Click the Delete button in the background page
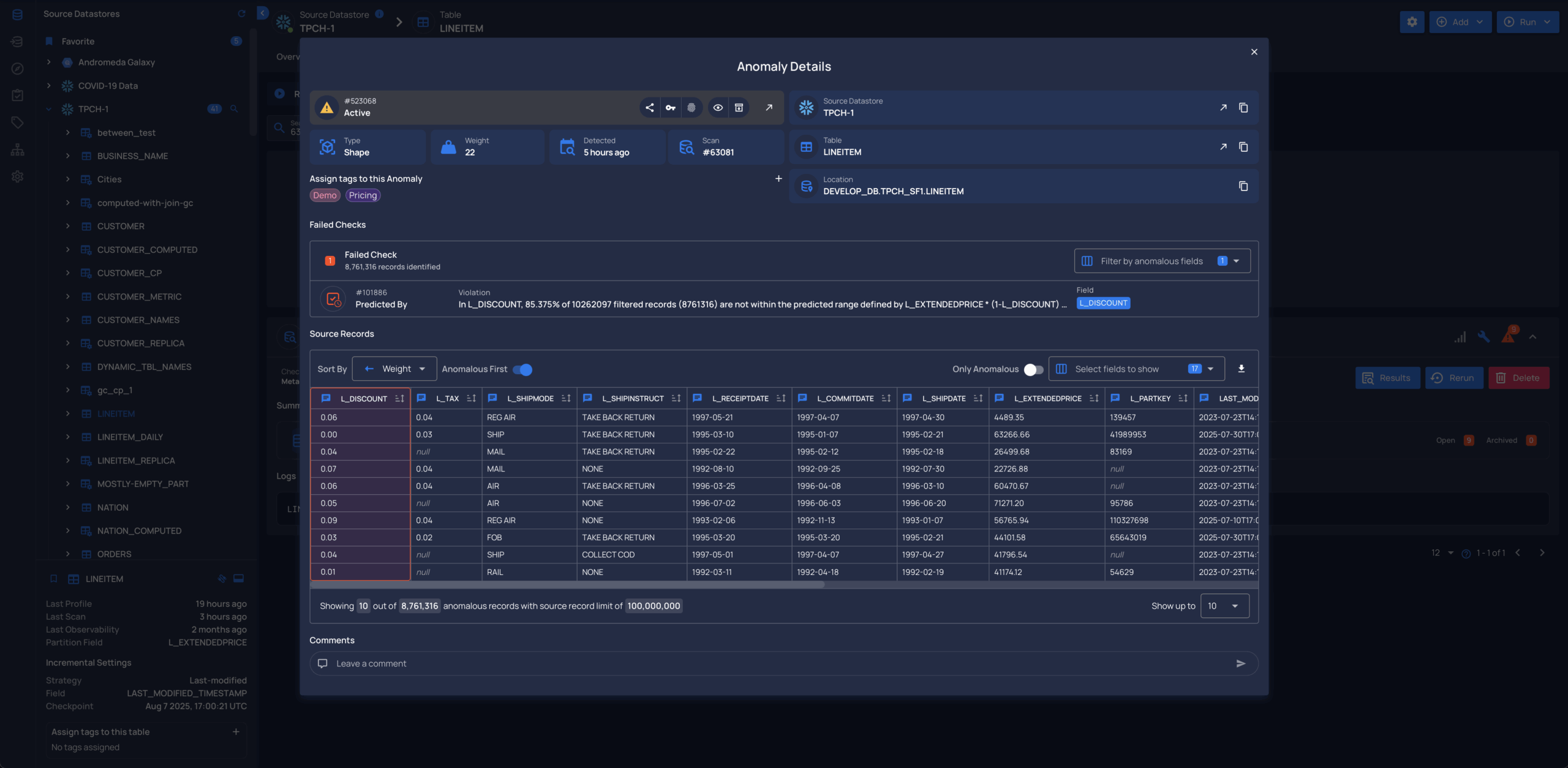This screenshot has height=768, width=1568. (1518, 378)
